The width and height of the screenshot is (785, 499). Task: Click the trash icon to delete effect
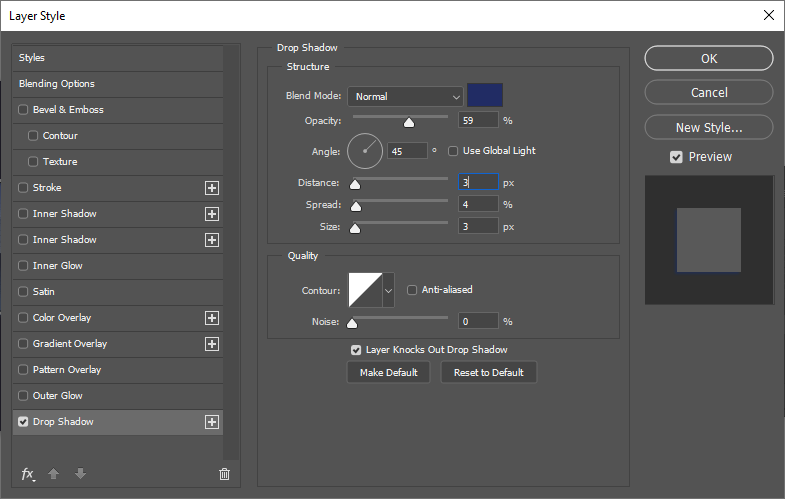[x=224, y=474]
